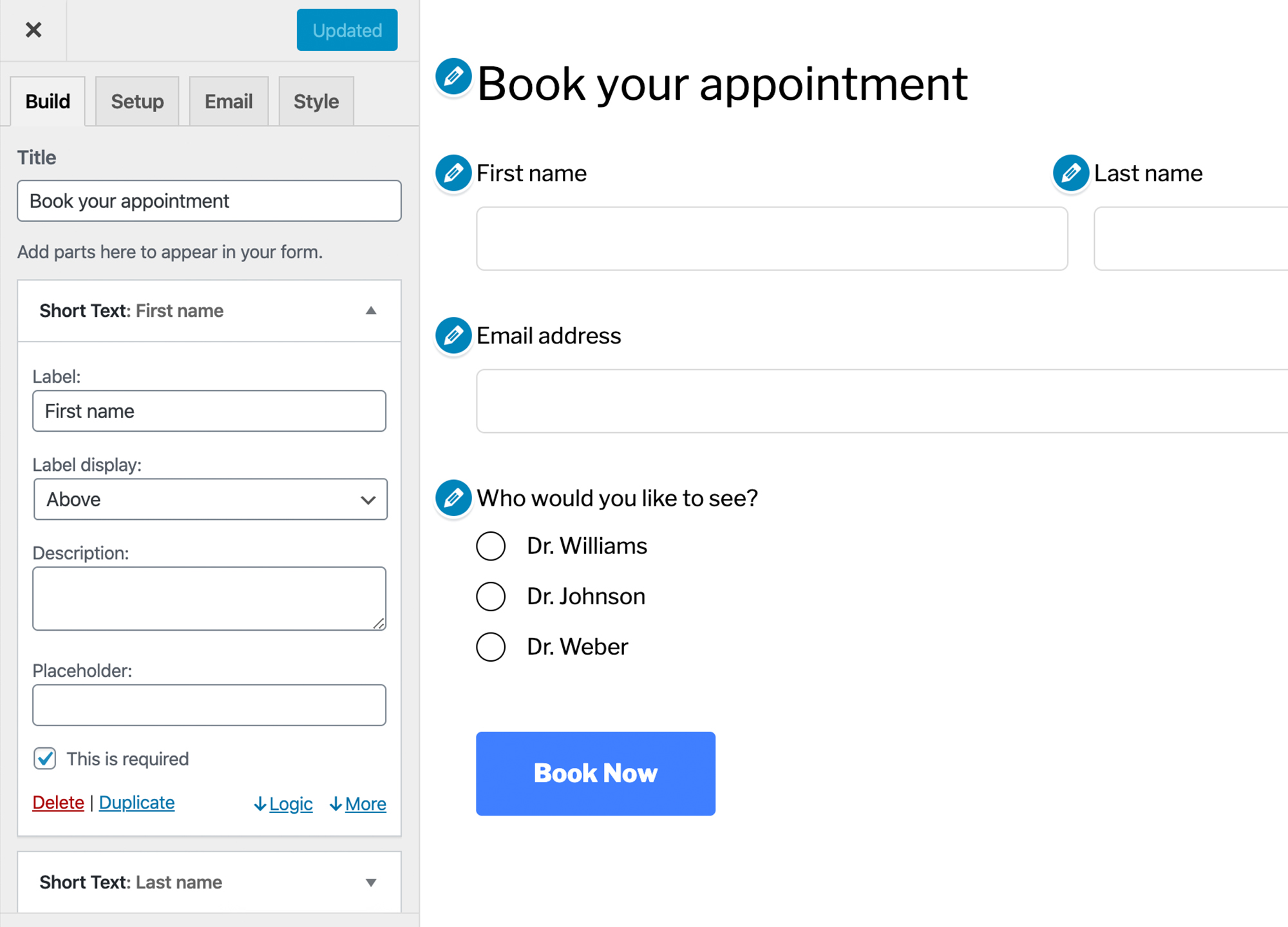Collapse the Short Text First name section
This screenshot has height=927, width=1288.
371,310
